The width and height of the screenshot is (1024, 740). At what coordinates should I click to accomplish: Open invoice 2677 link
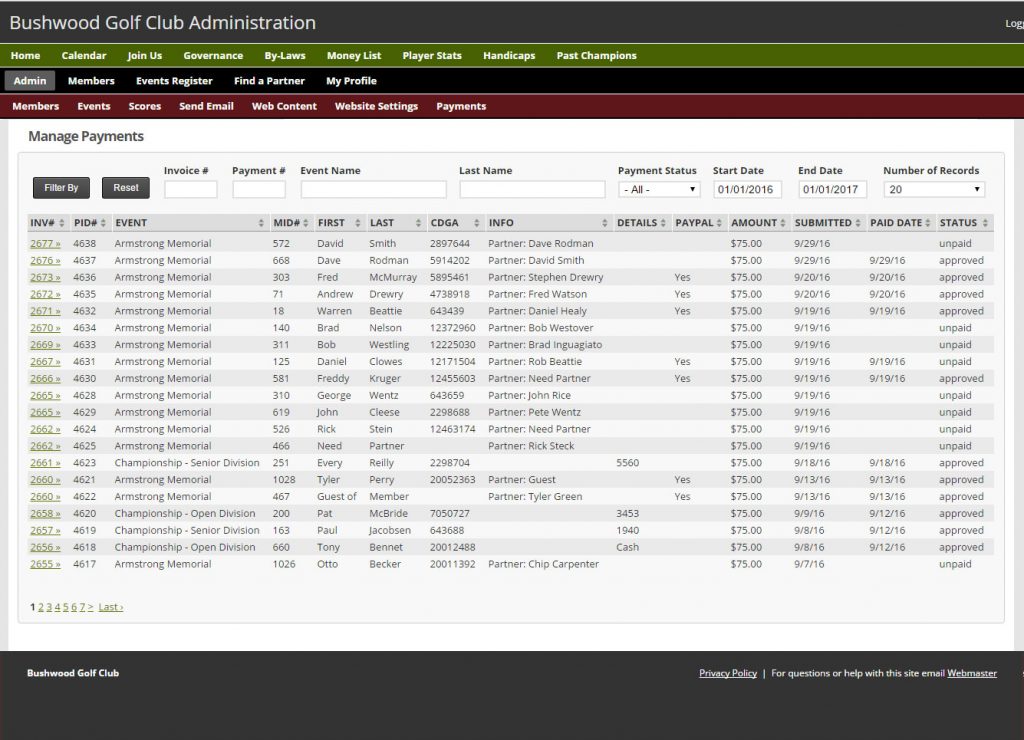pos(45,244)
